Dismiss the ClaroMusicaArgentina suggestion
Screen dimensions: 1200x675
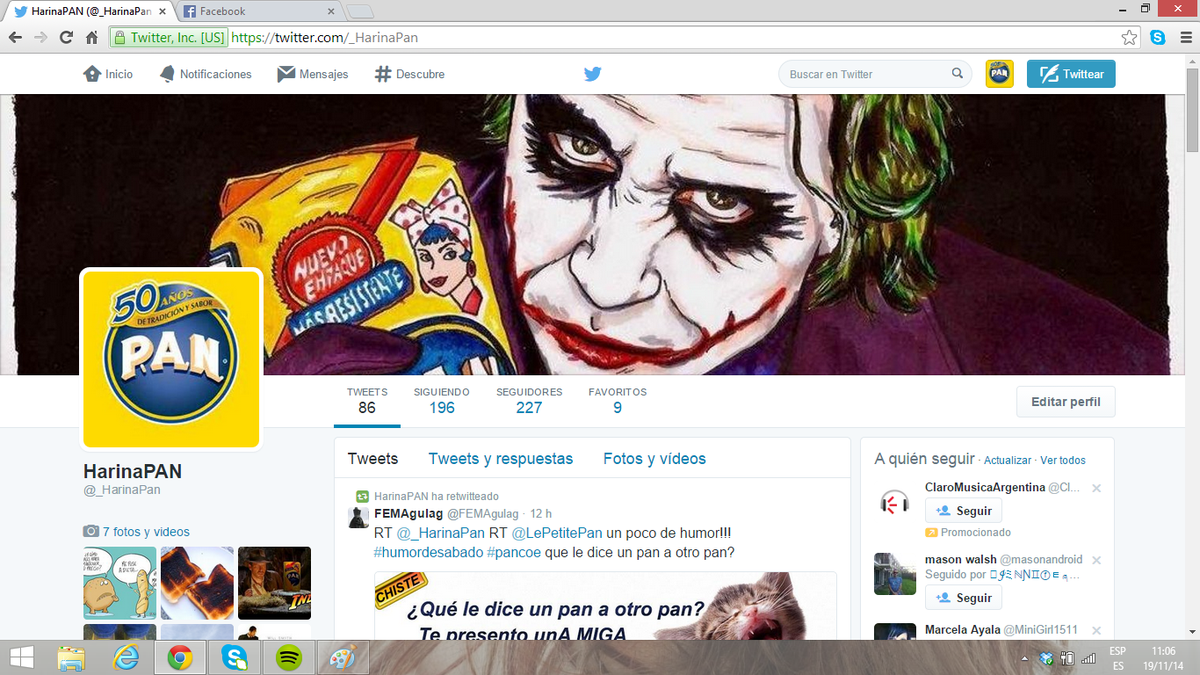[1096, 488]
